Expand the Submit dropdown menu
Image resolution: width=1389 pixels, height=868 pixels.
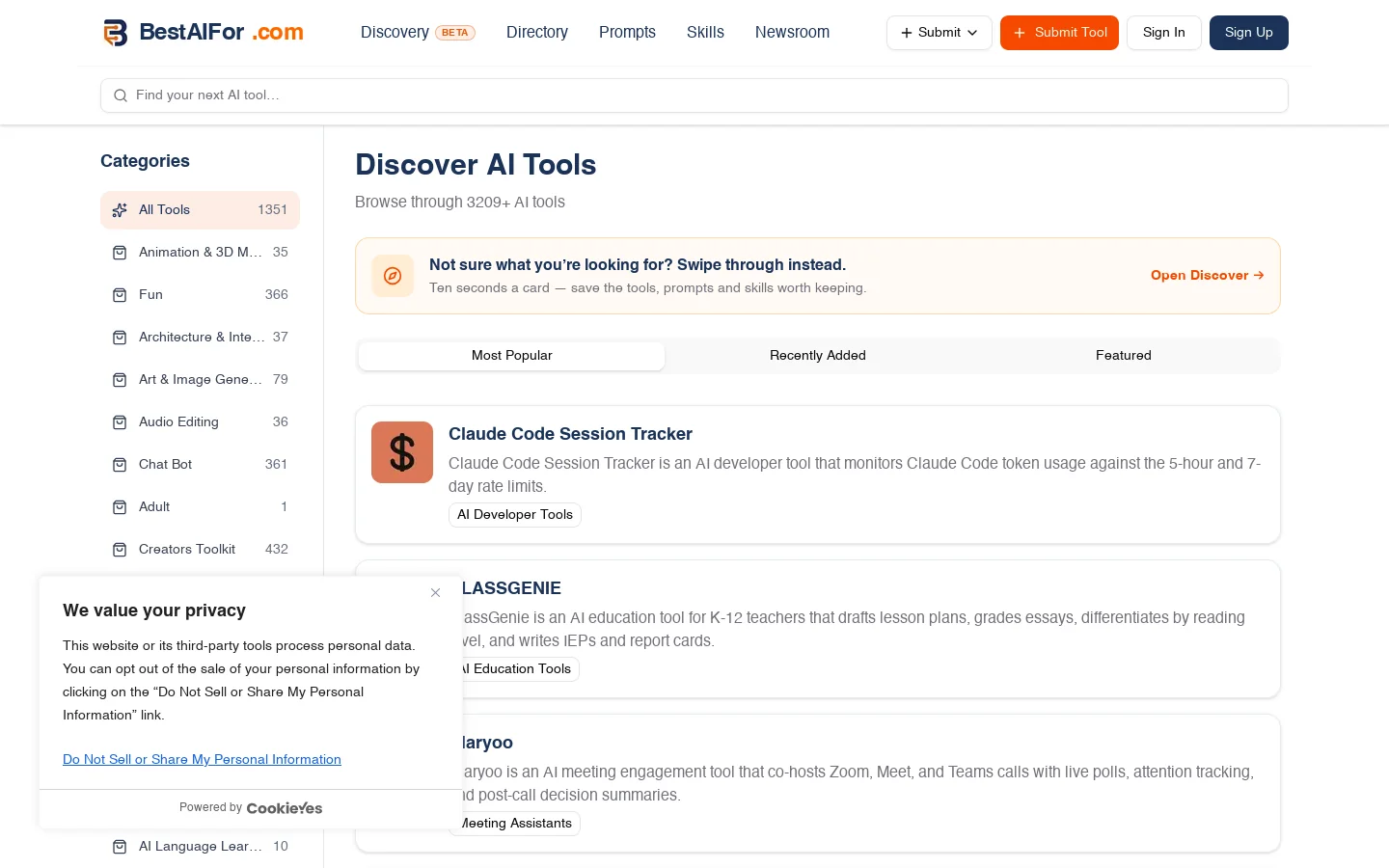point(939,33)
